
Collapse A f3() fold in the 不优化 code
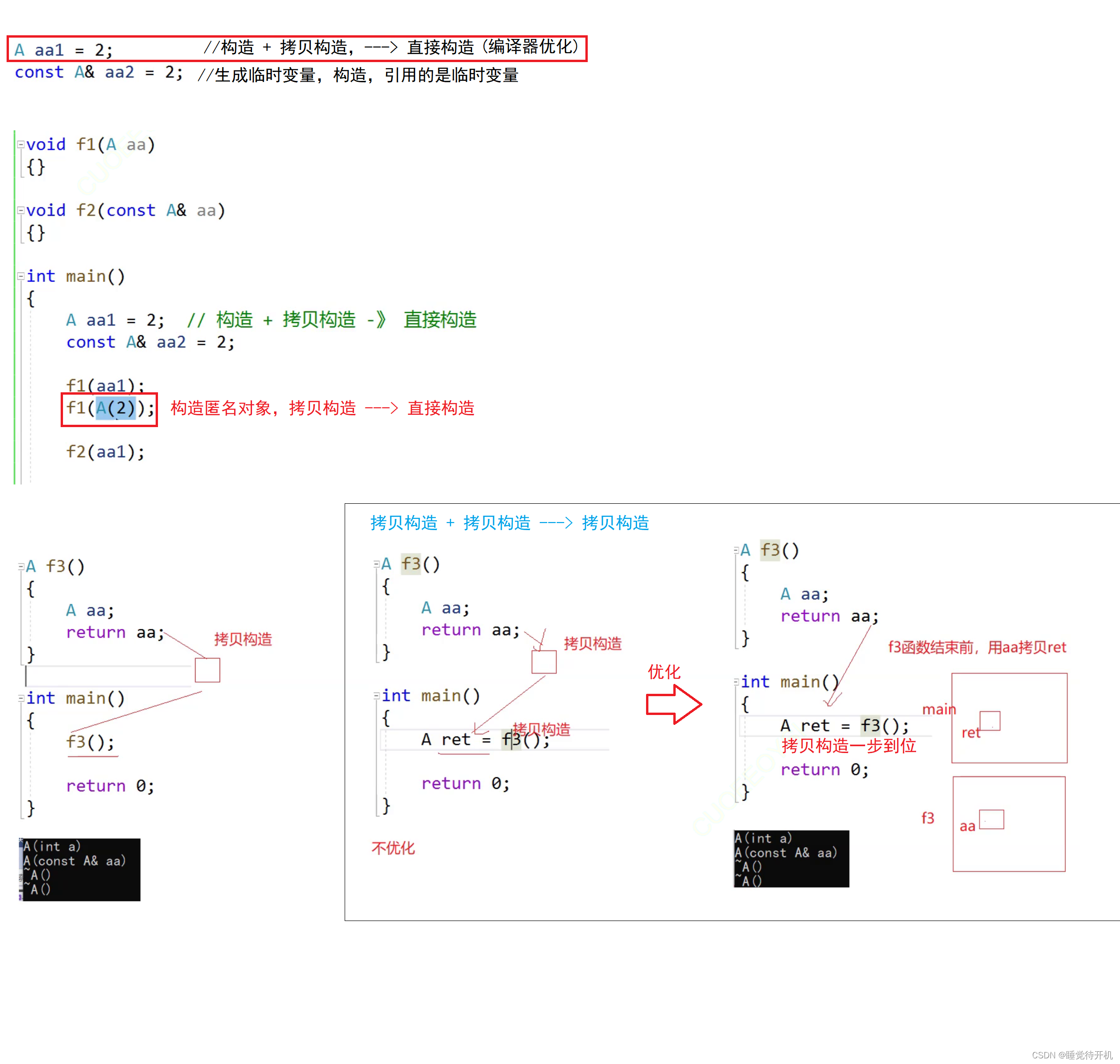376,564
